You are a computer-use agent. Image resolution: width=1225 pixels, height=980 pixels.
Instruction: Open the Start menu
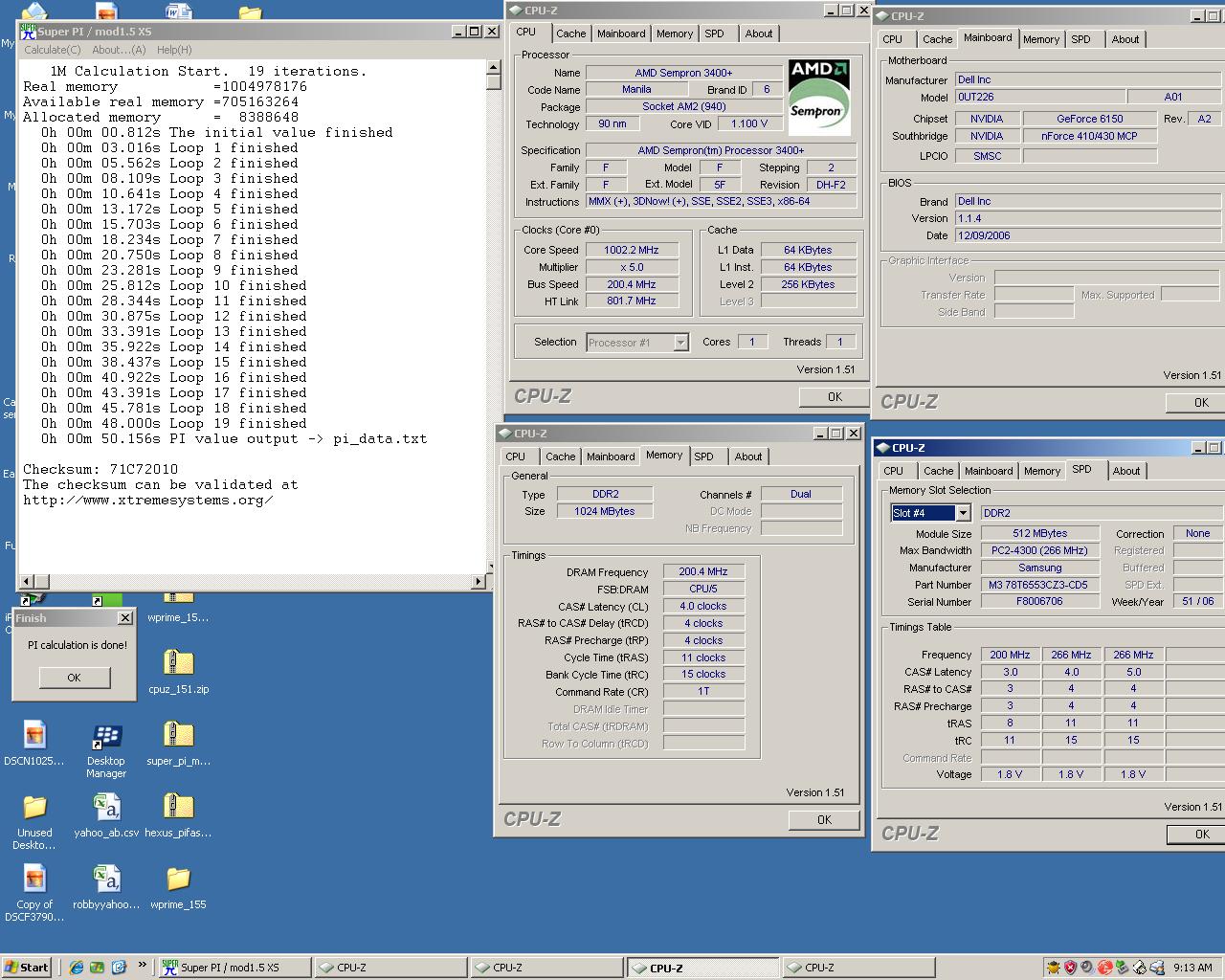click(26, 968)
